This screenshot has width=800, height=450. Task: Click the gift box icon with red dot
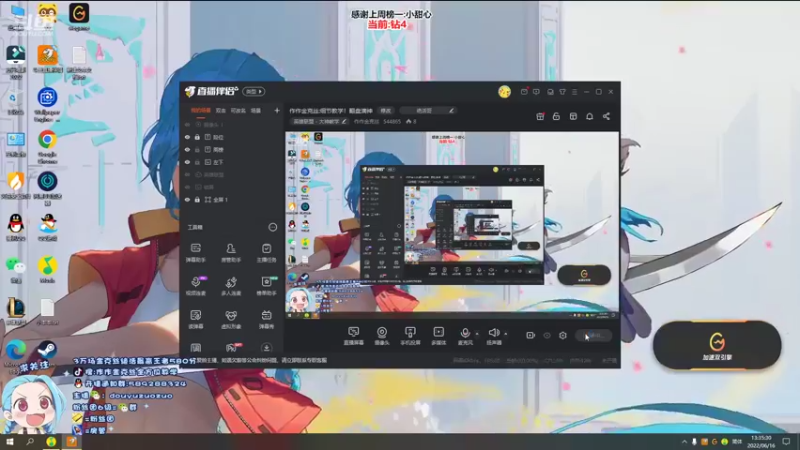click(540, 116)
